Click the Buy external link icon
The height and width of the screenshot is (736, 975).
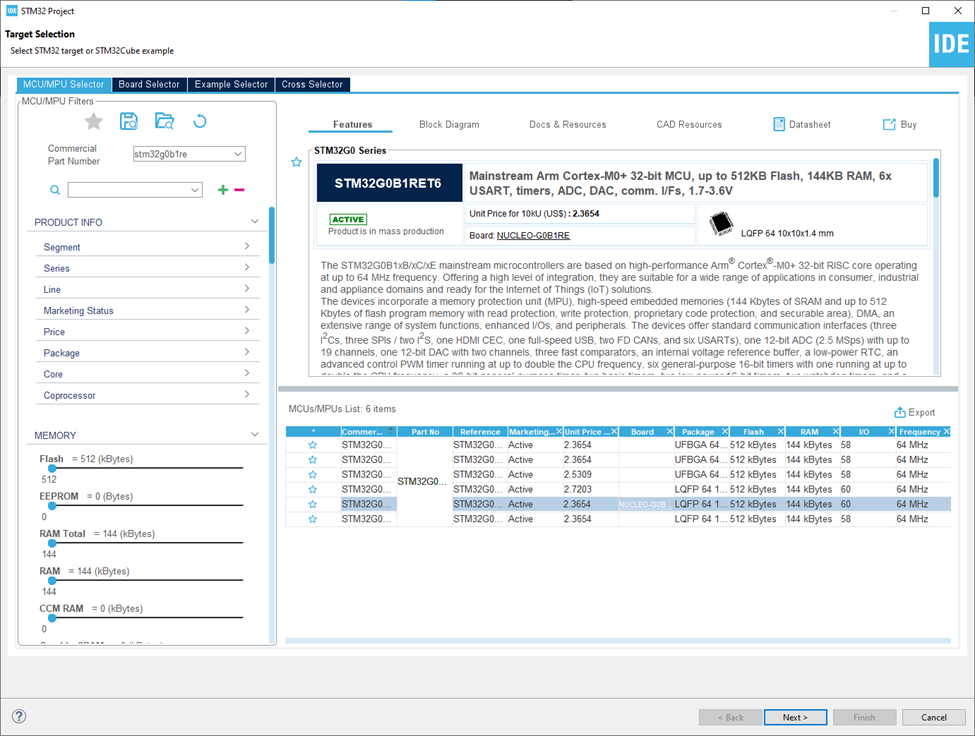click(889, 124)
